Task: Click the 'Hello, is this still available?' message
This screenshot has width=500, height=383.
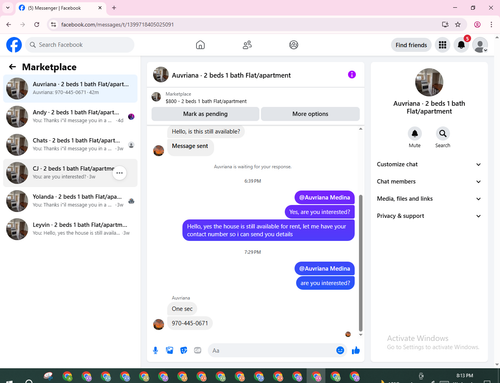Action: (x=206, y=131)
